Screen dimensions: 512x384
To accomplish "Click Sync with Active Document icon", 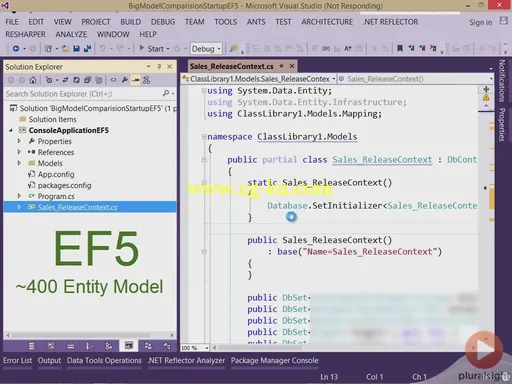I will click(65, 80).
